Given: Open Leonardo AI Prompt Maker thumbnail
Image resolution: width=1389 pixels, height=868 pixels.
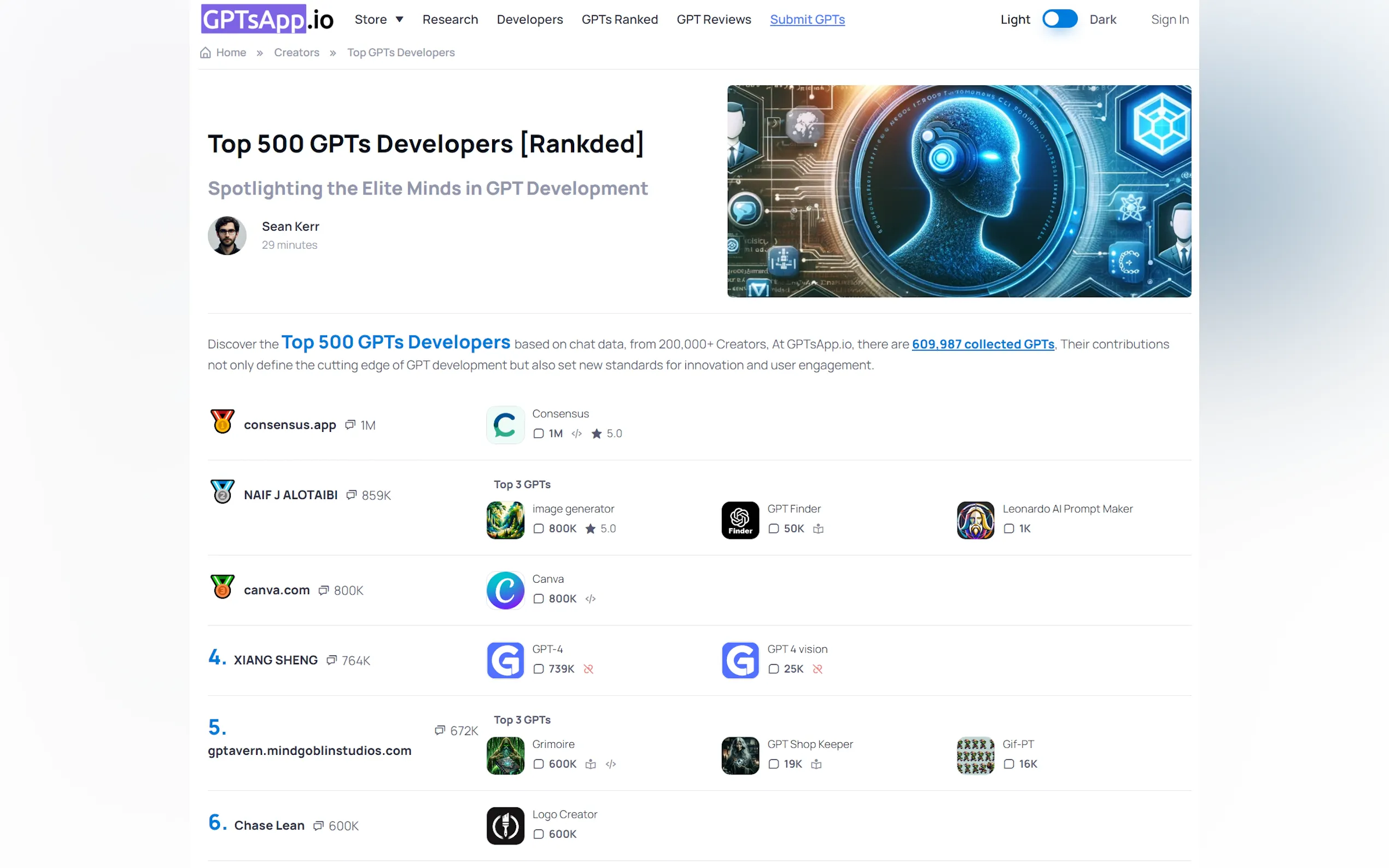Looking at the screenshot, I should 975,520.
